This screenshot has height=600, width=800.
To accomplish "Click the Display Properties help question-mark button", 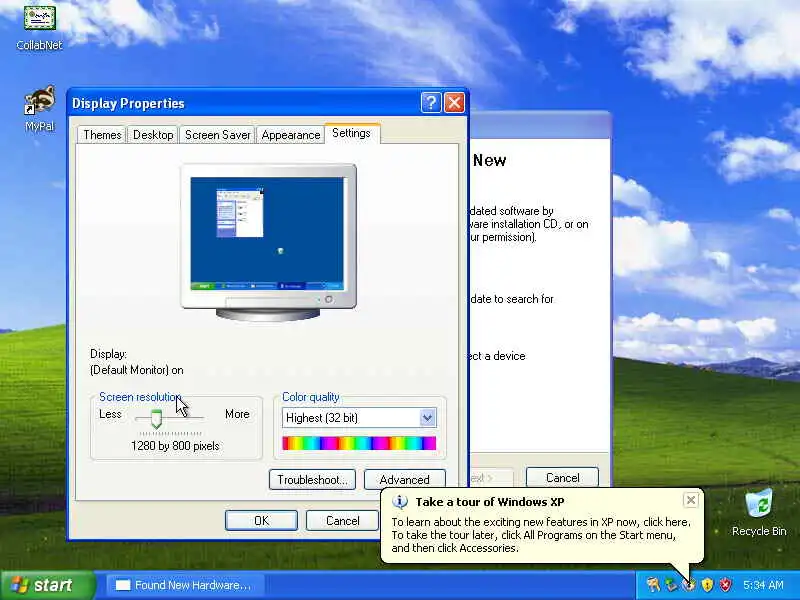I will (431, 103).
